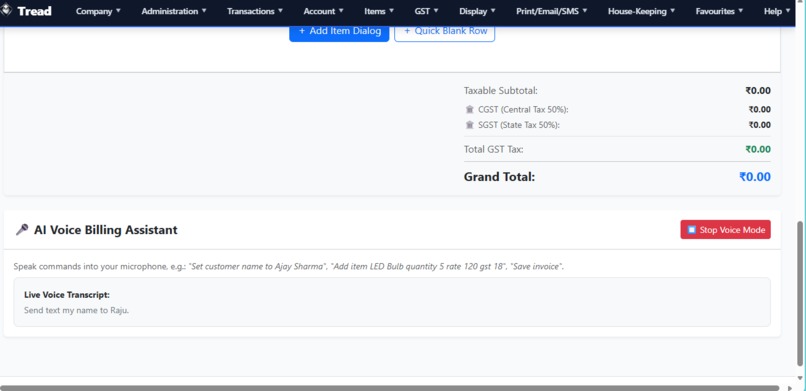The image size is (806, 391).
Task: Open the Transactions menu
Action: 255,11
